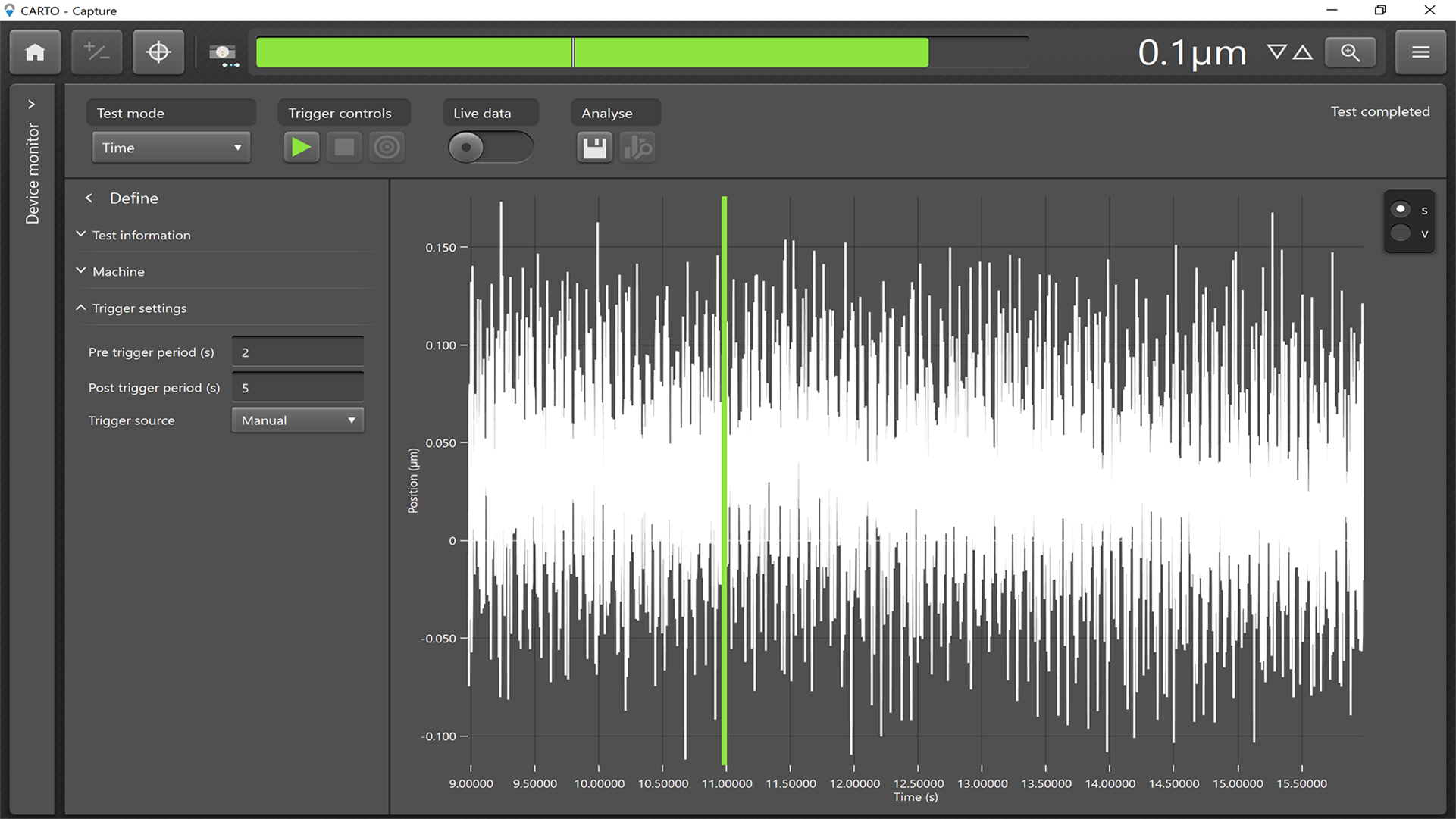Image resolution: width=1456 pixels, height=819 pixels.
Task: Click the laser device status icon
Action: 223,54
